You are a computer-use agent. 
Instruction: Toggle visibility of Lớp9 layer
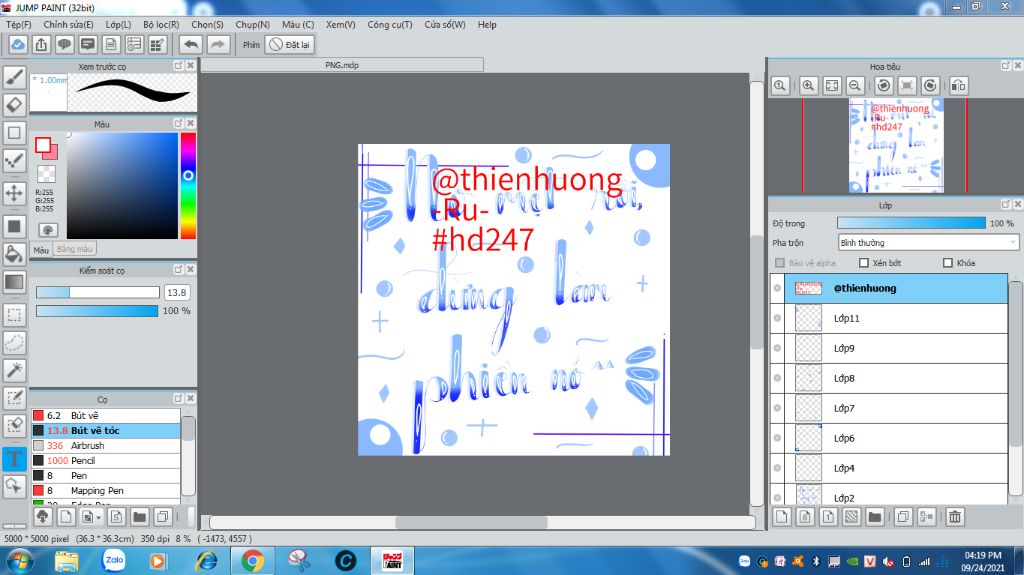(777, 348)
